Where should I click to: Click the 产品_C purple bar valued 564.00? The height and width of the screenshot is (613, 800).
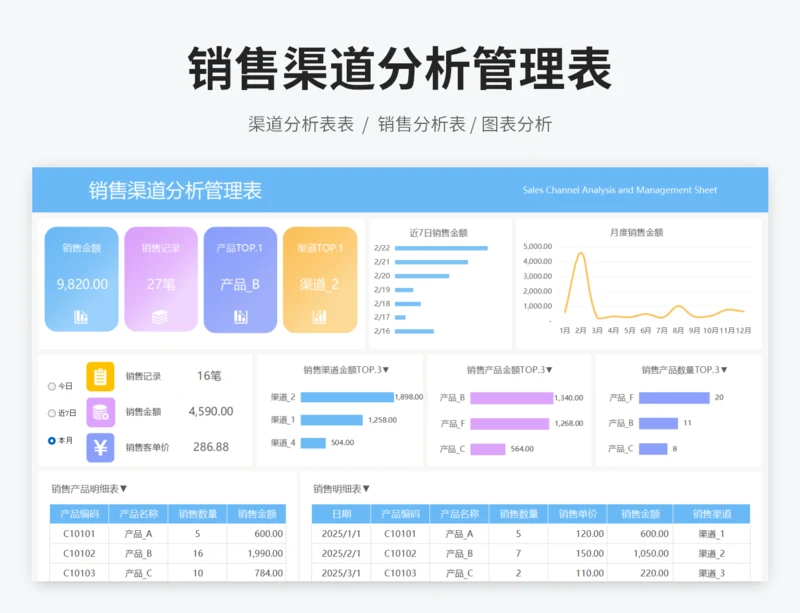pos(488,449)
